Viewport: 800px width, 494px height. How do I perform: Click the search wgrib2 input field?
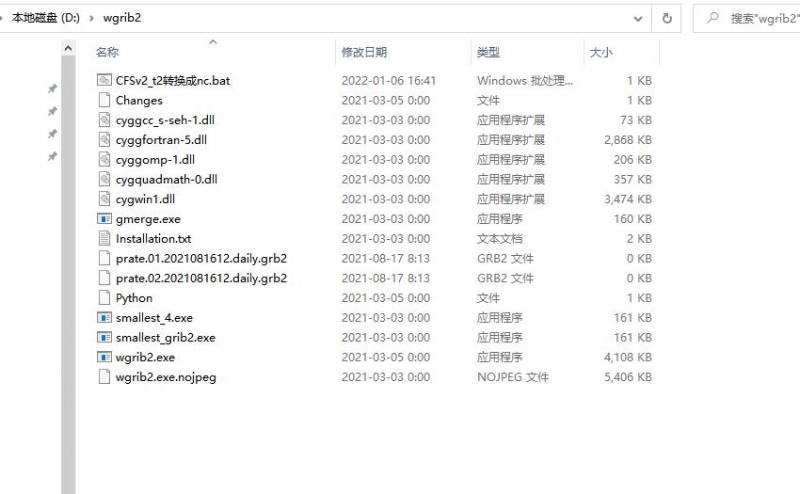755,18
